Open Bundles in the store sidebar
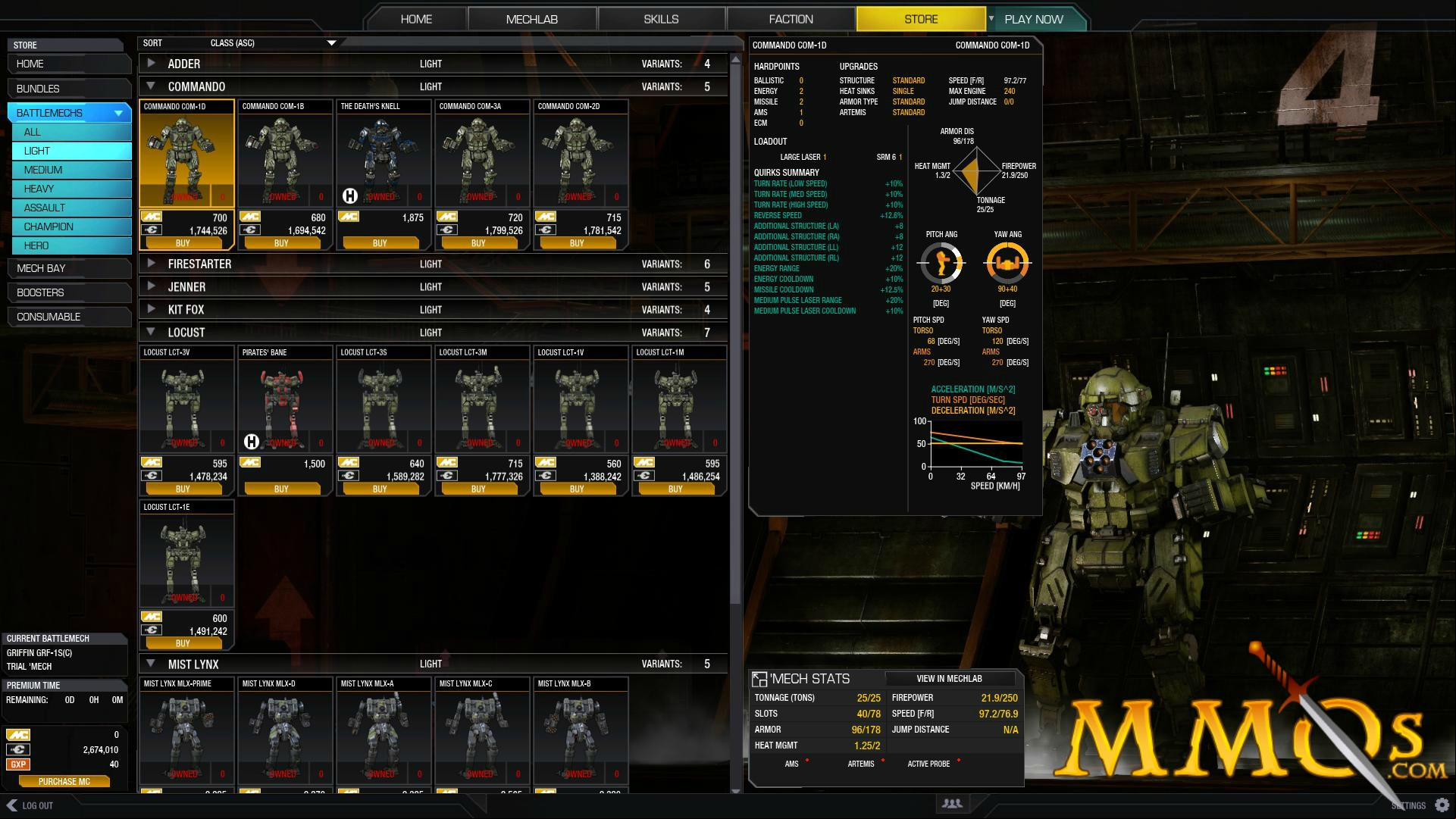 (x=69, y=89)
